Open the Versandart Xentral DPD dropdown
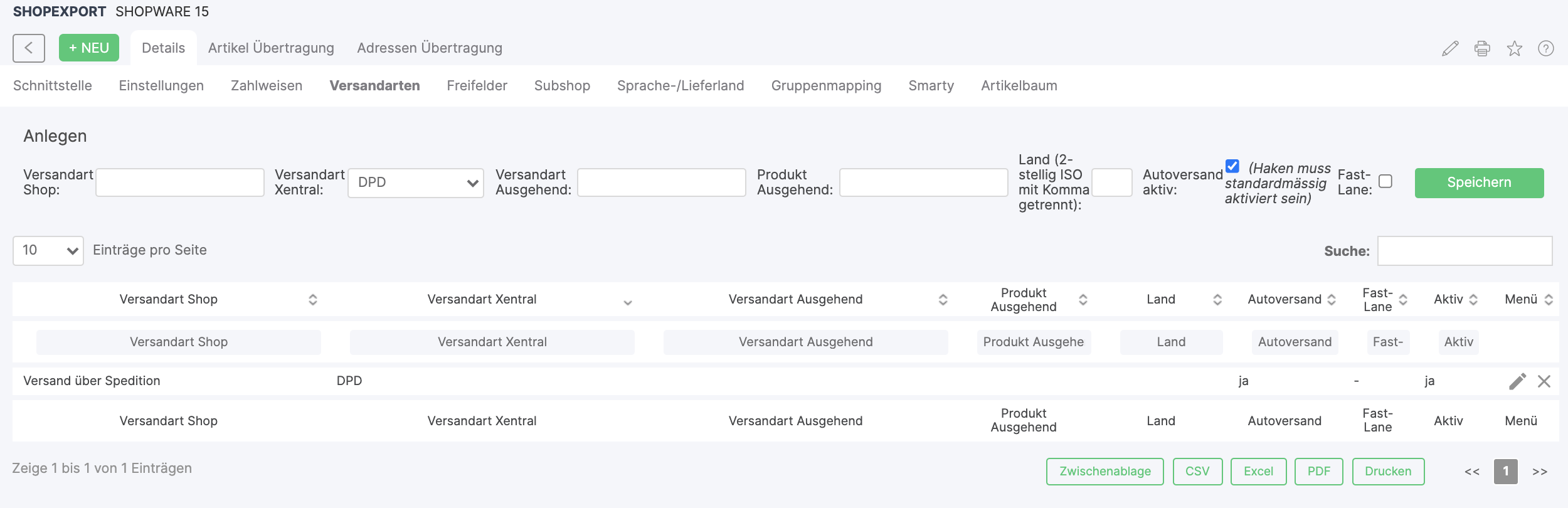The image size is (1568, 508). pos(415,183)
